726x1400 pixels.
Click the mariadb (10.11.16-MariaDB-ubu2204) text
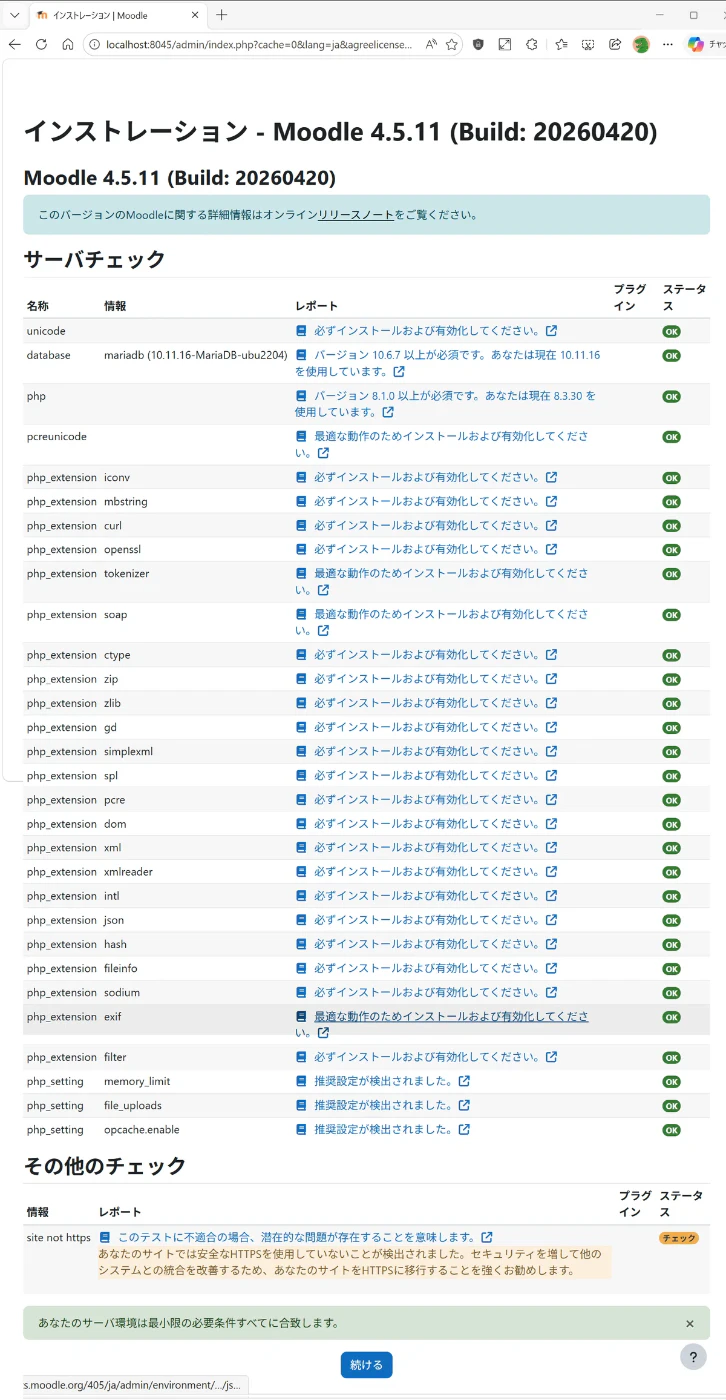[x=196, y=355]
